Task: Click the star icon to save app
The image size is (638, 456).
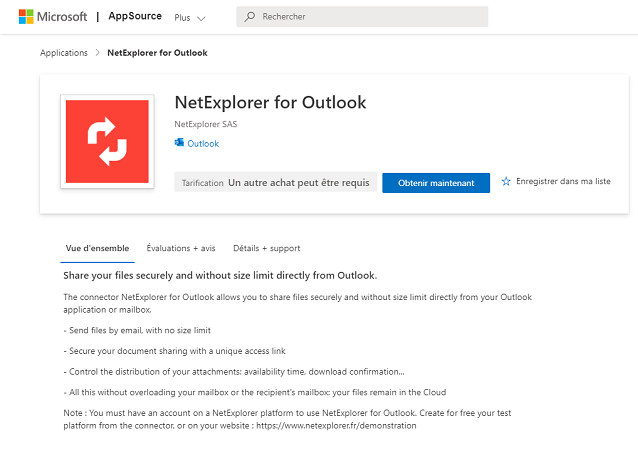Action: click(x=506, y=181)
